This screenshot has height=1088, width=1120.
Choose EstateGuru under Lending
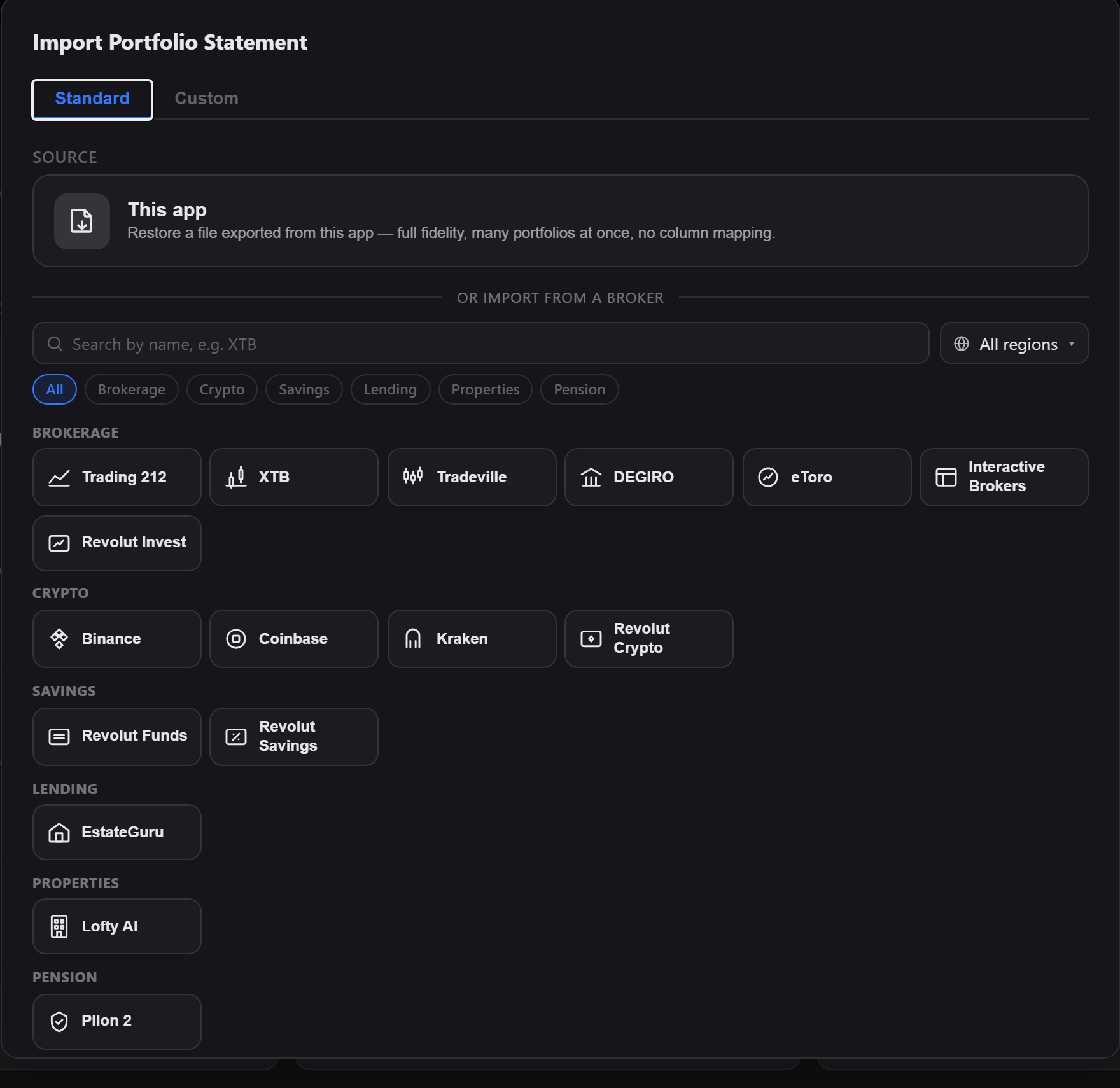point(117,832)
